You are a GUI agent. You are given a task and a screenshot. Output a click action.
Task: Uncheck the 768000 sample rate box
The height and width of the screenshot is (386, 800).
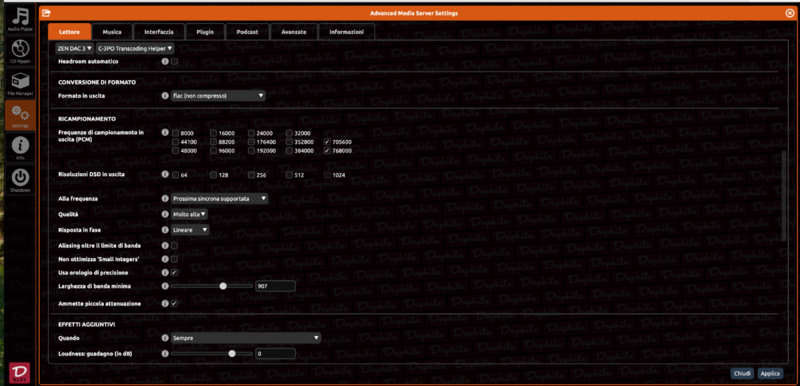328,151
